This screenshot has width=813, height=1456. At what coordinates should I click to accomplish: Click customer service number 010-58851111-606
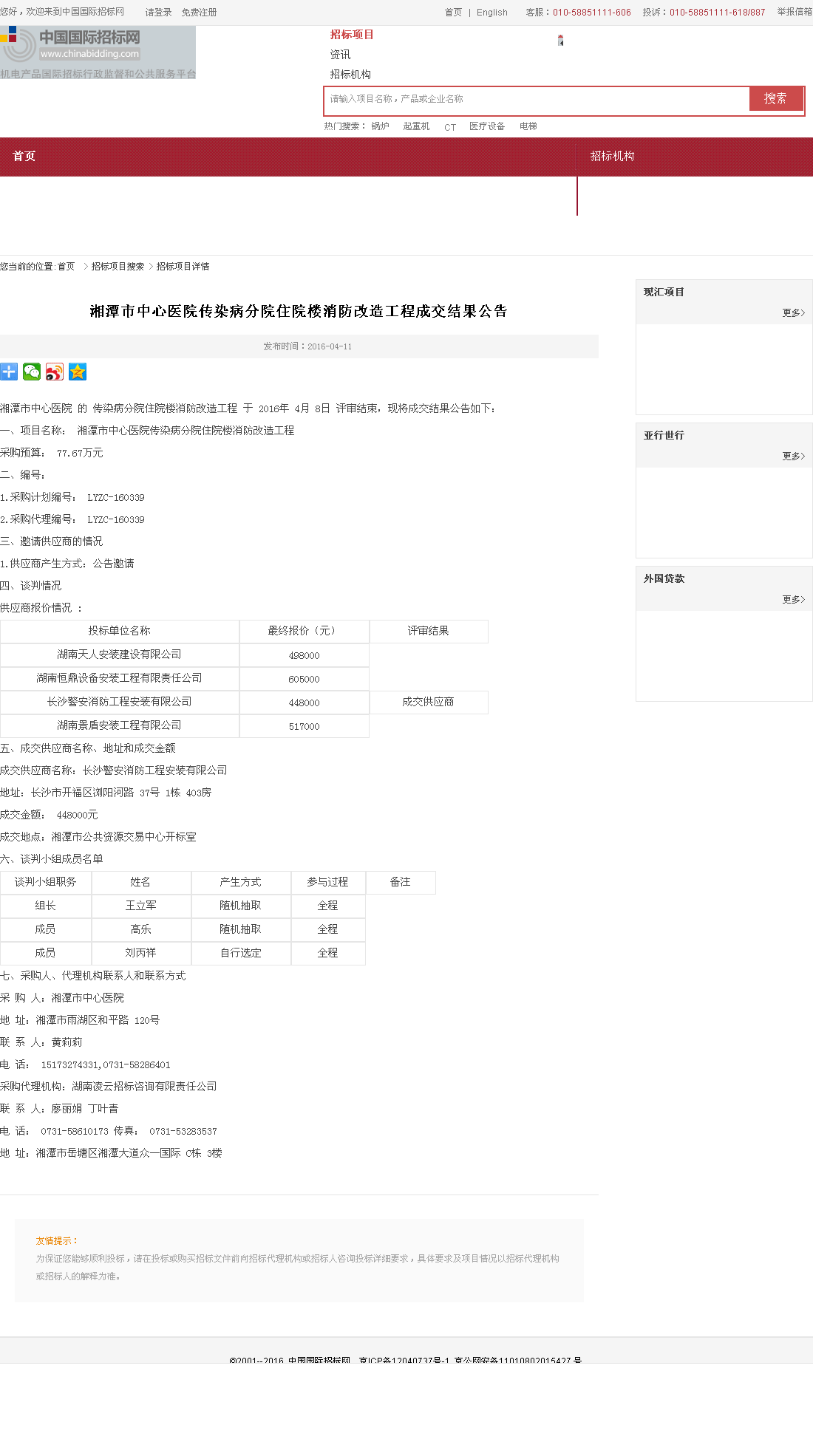click(592, 13)
